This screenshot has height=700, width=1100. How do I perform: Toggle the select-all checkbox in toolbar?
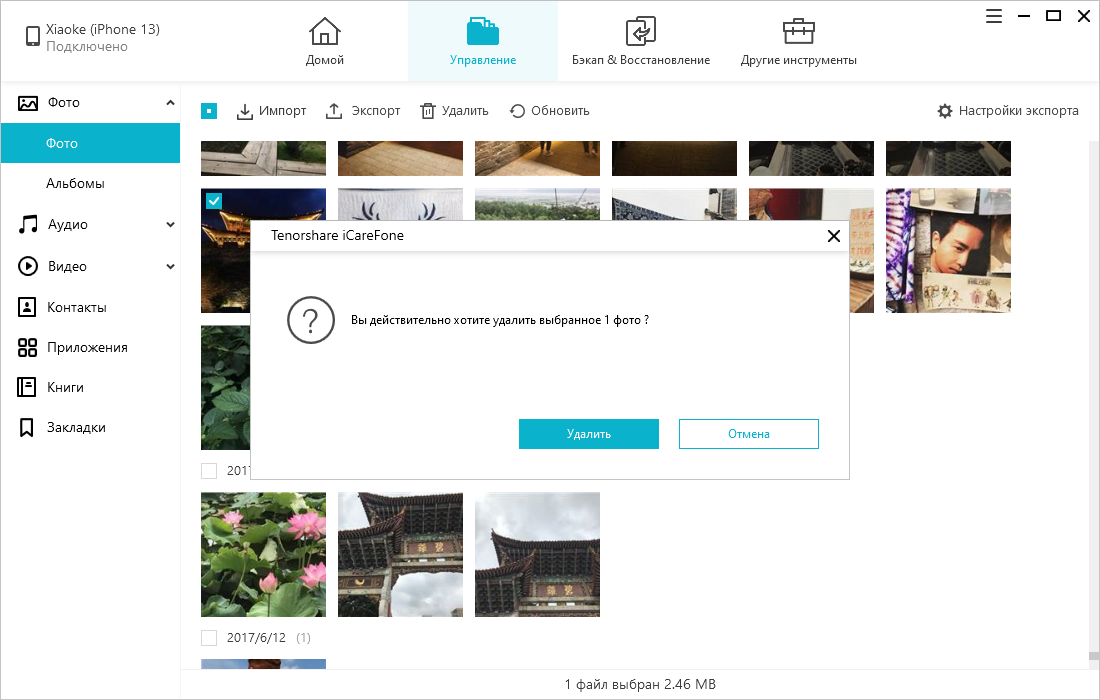click(x=209, y=111)
